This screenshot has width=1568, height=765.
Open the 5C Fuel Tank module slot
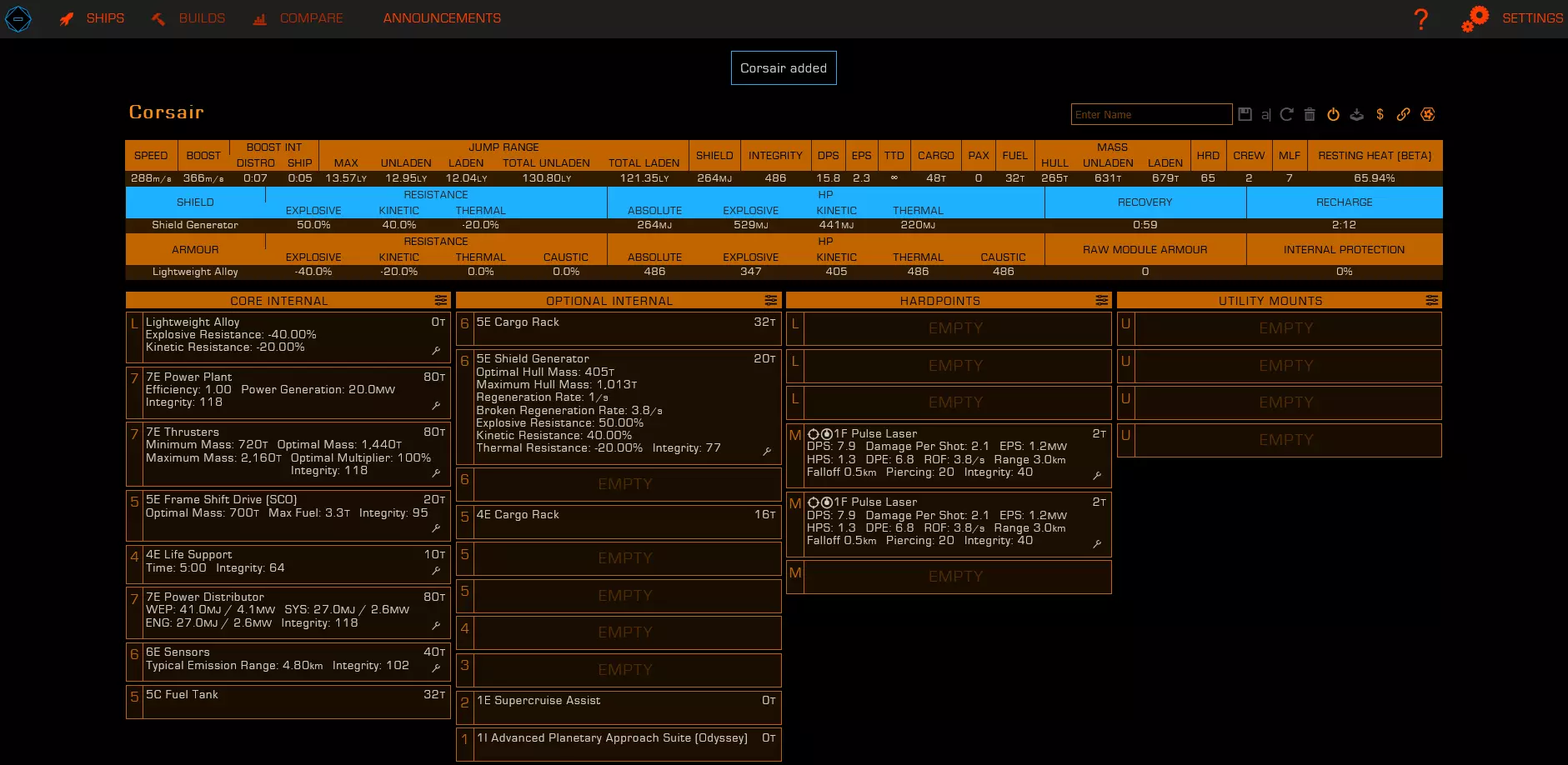(288, 702)
